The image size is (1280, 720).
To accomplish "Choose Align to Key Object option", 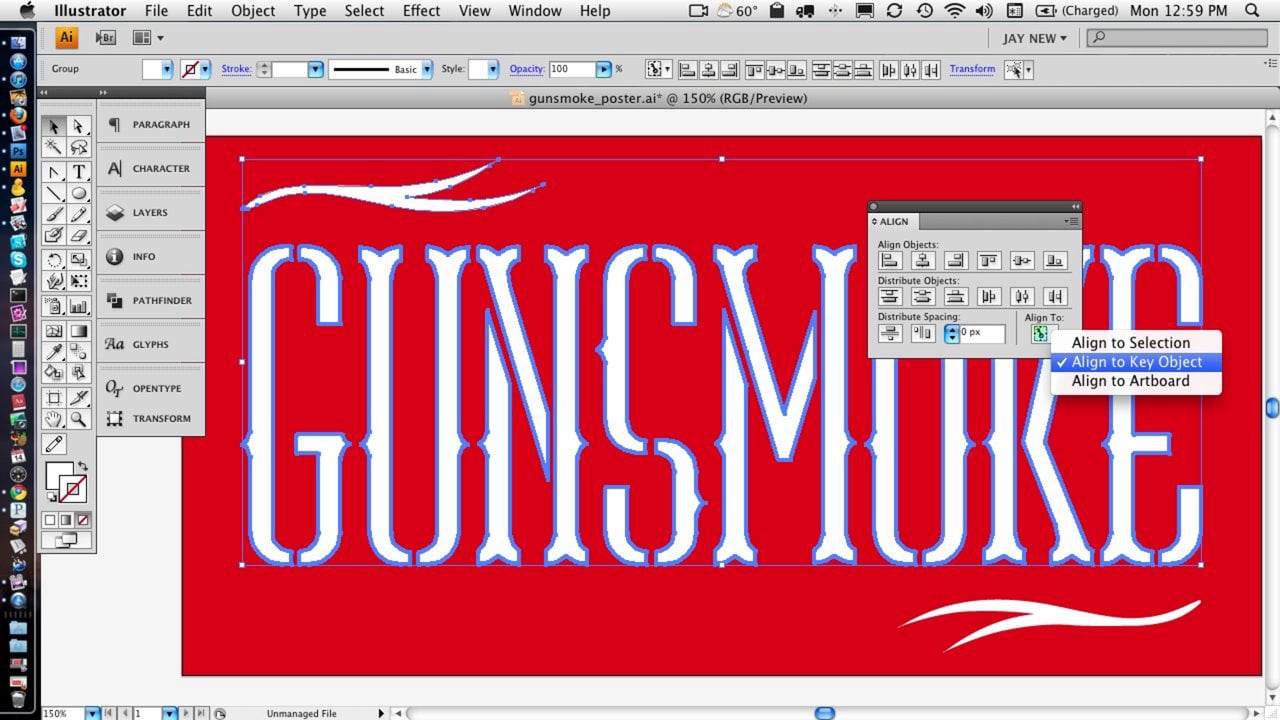I will pos(1137,362).
